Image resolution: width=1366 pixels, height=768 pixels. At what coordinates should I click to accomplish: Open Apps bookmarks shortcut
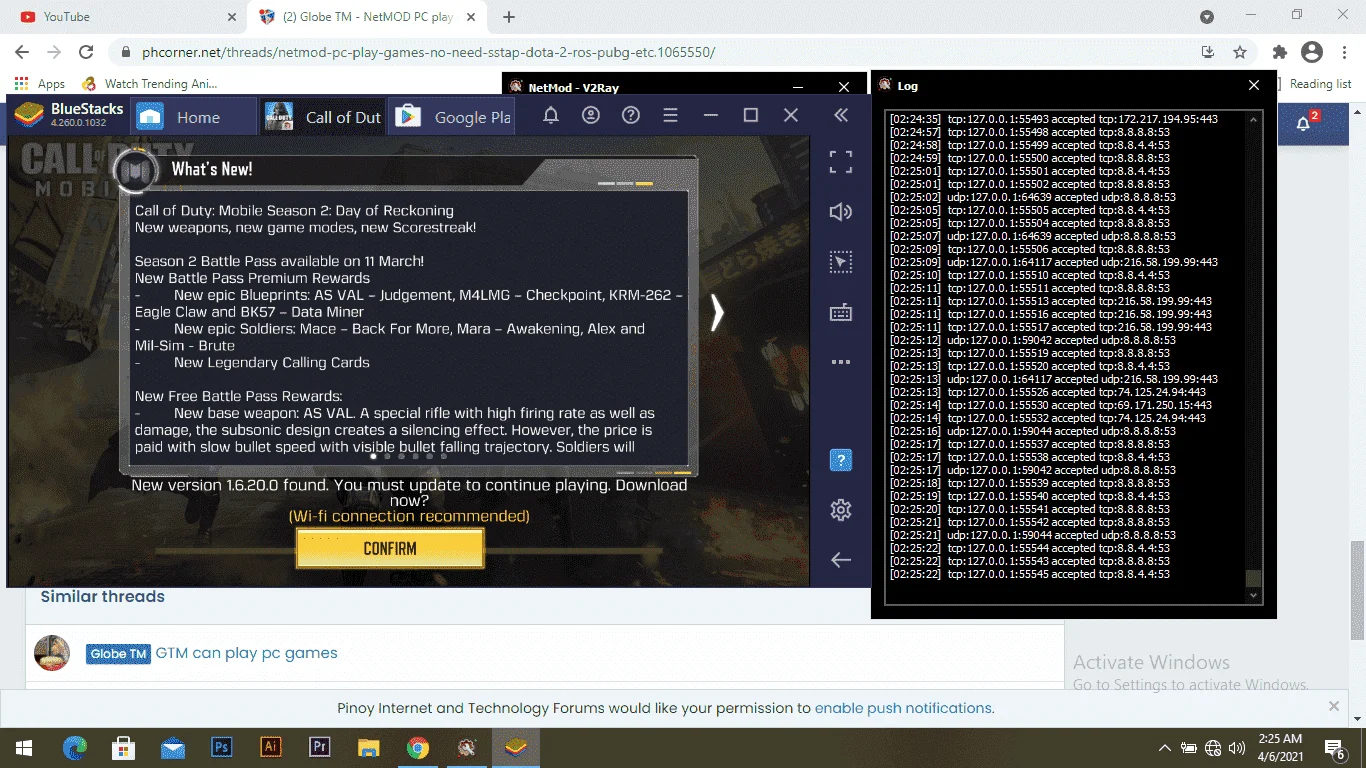[40, 84]
